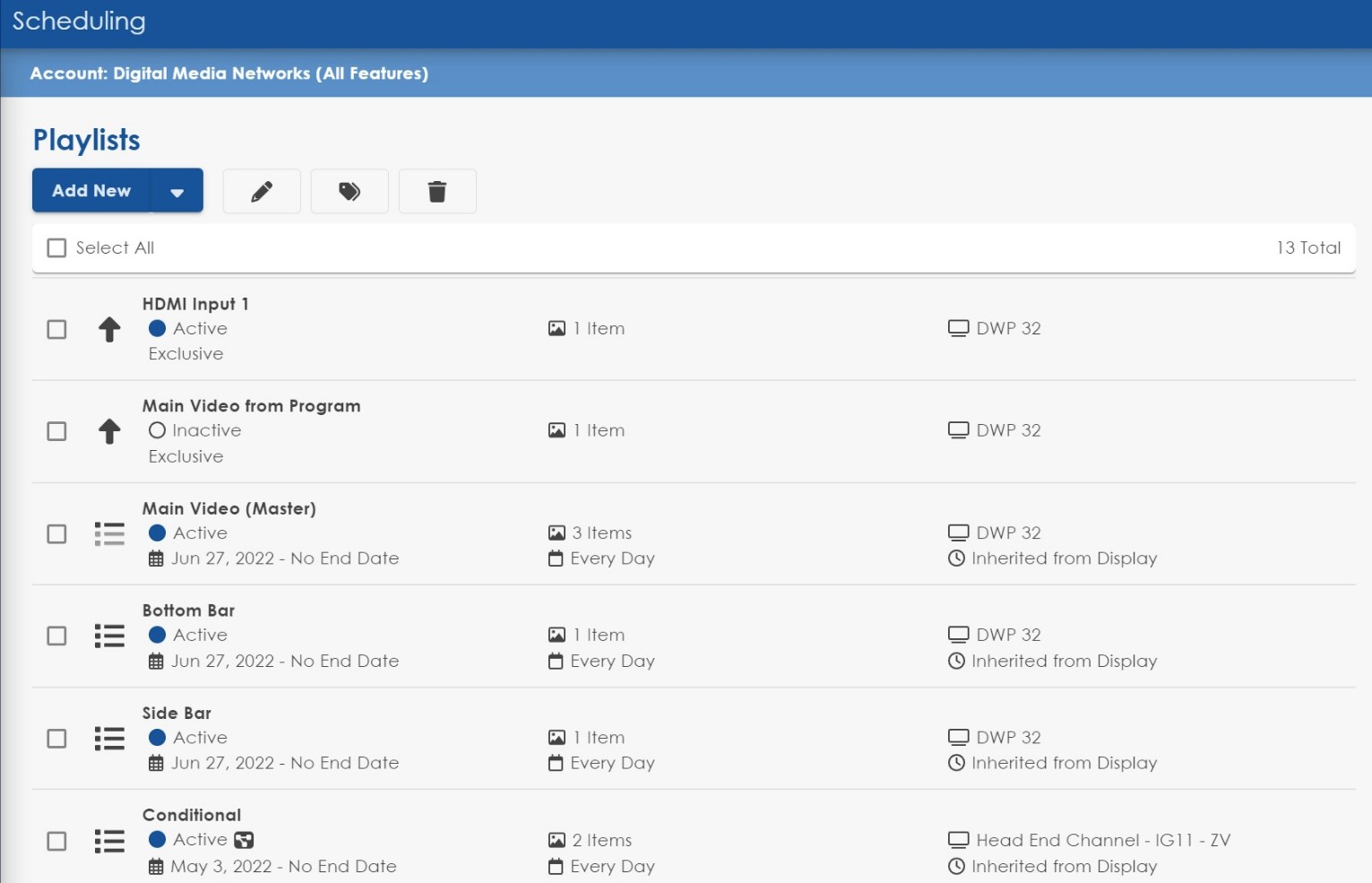1372x883 pixels.
Task: Open the Add New dropdown arrow
Action: tap(177, 191)
